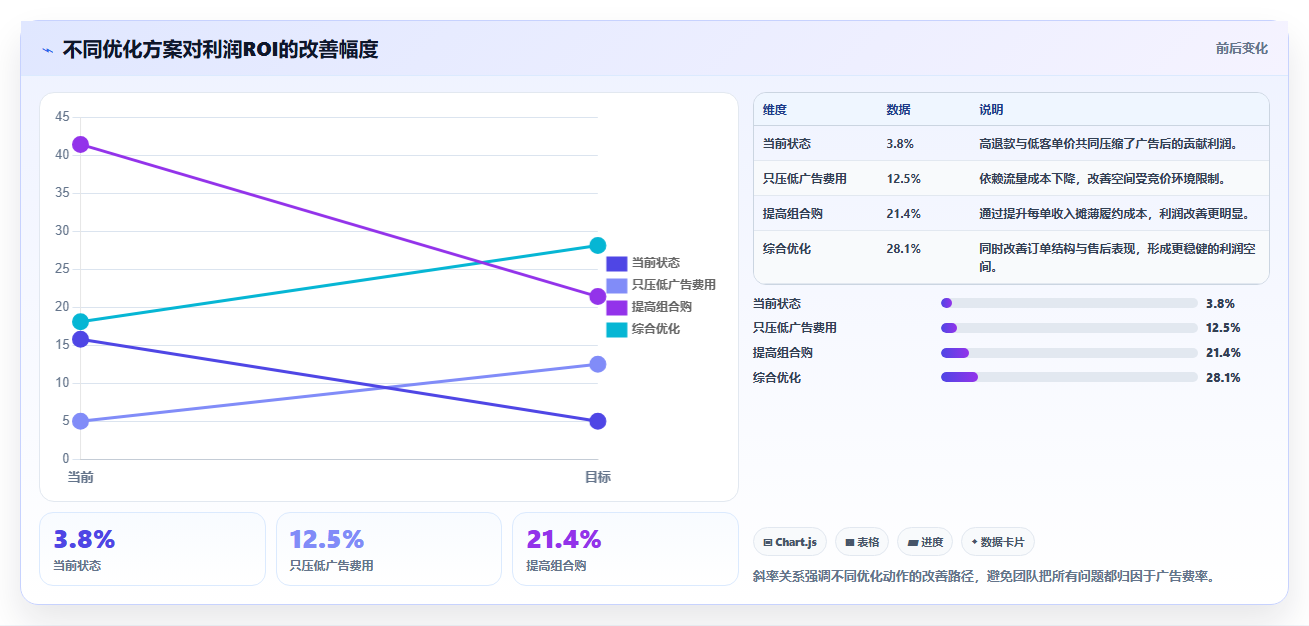This screenshot has height=626, width=1309.
Task: Click the cyan 综合优化 data point at 当前
Action: click(x=81, y=322)
